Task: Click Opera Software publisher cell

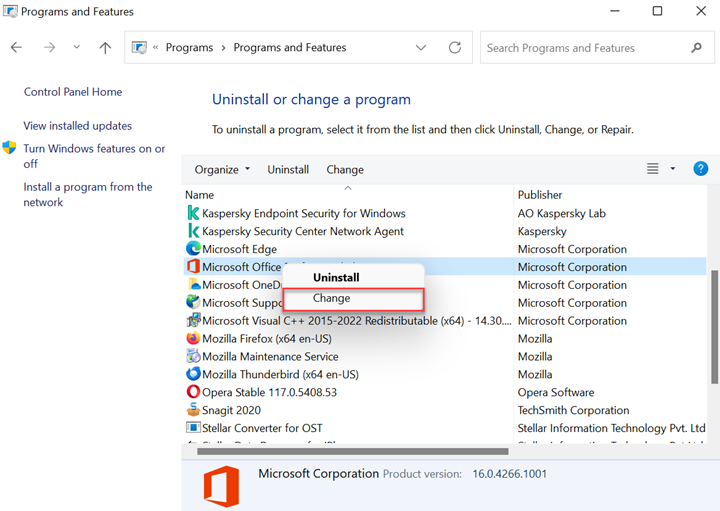Action: point(556,392)
